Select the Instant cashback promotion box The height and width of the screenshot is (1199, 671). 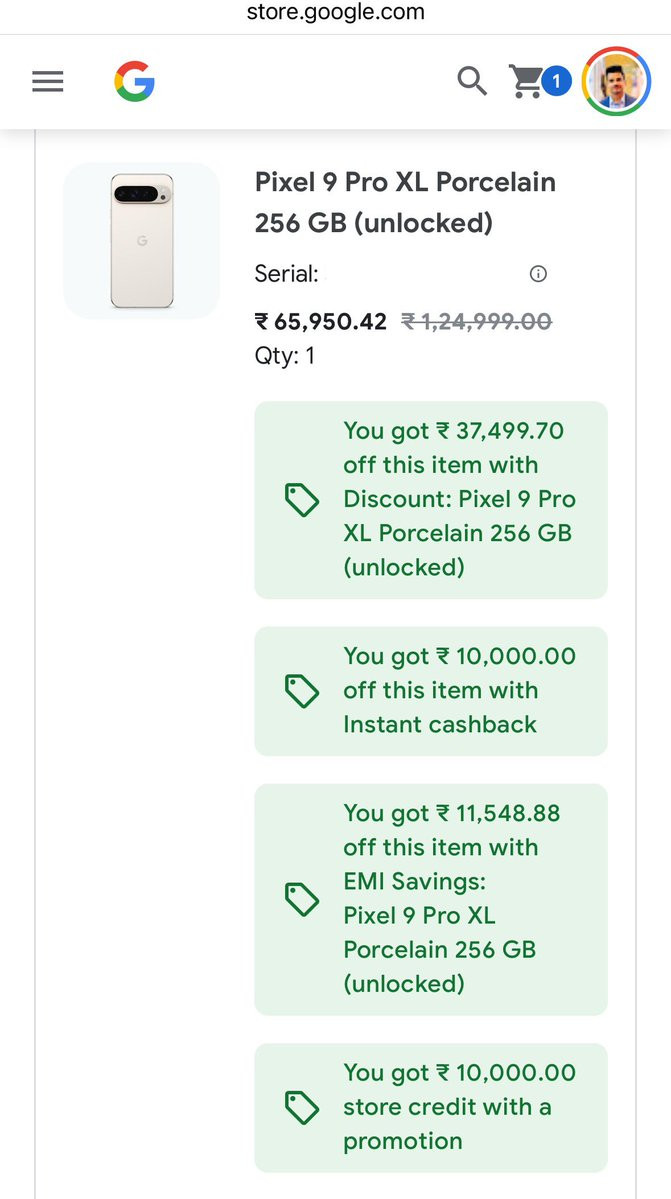[430, 691]
